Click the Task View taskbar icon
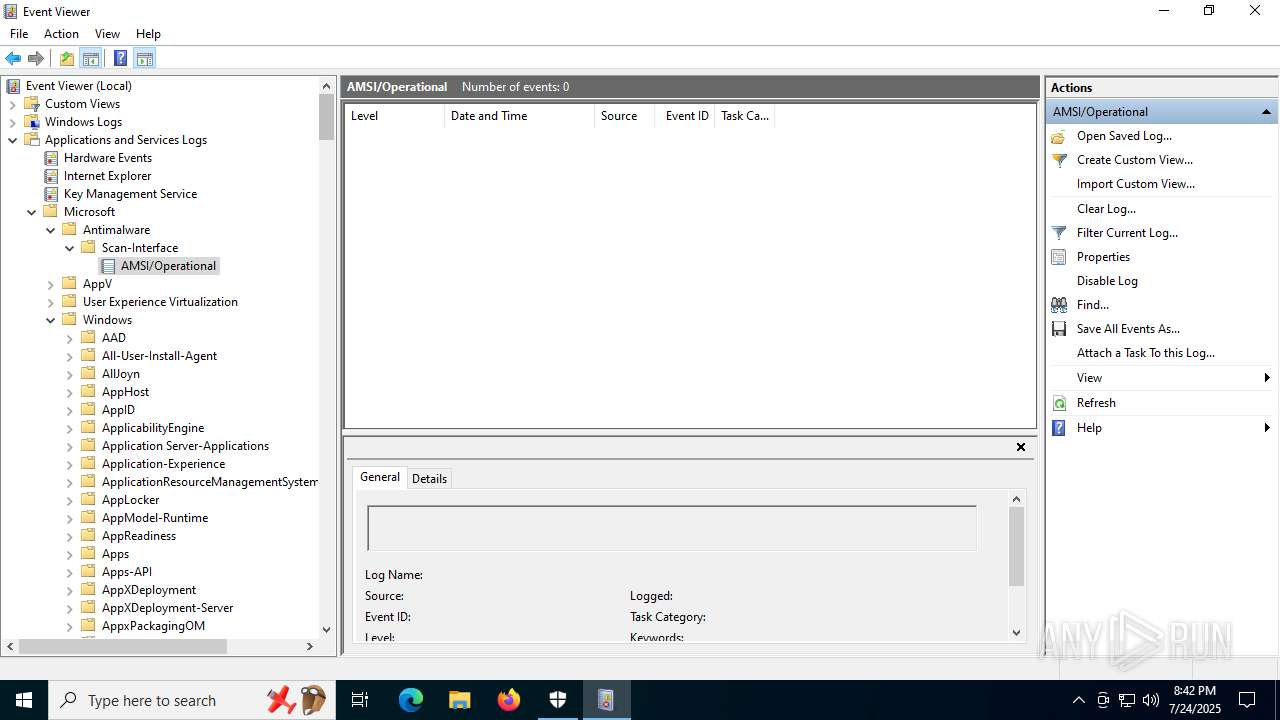Screen dimensions: 1280x720 (x=360, y=700)
